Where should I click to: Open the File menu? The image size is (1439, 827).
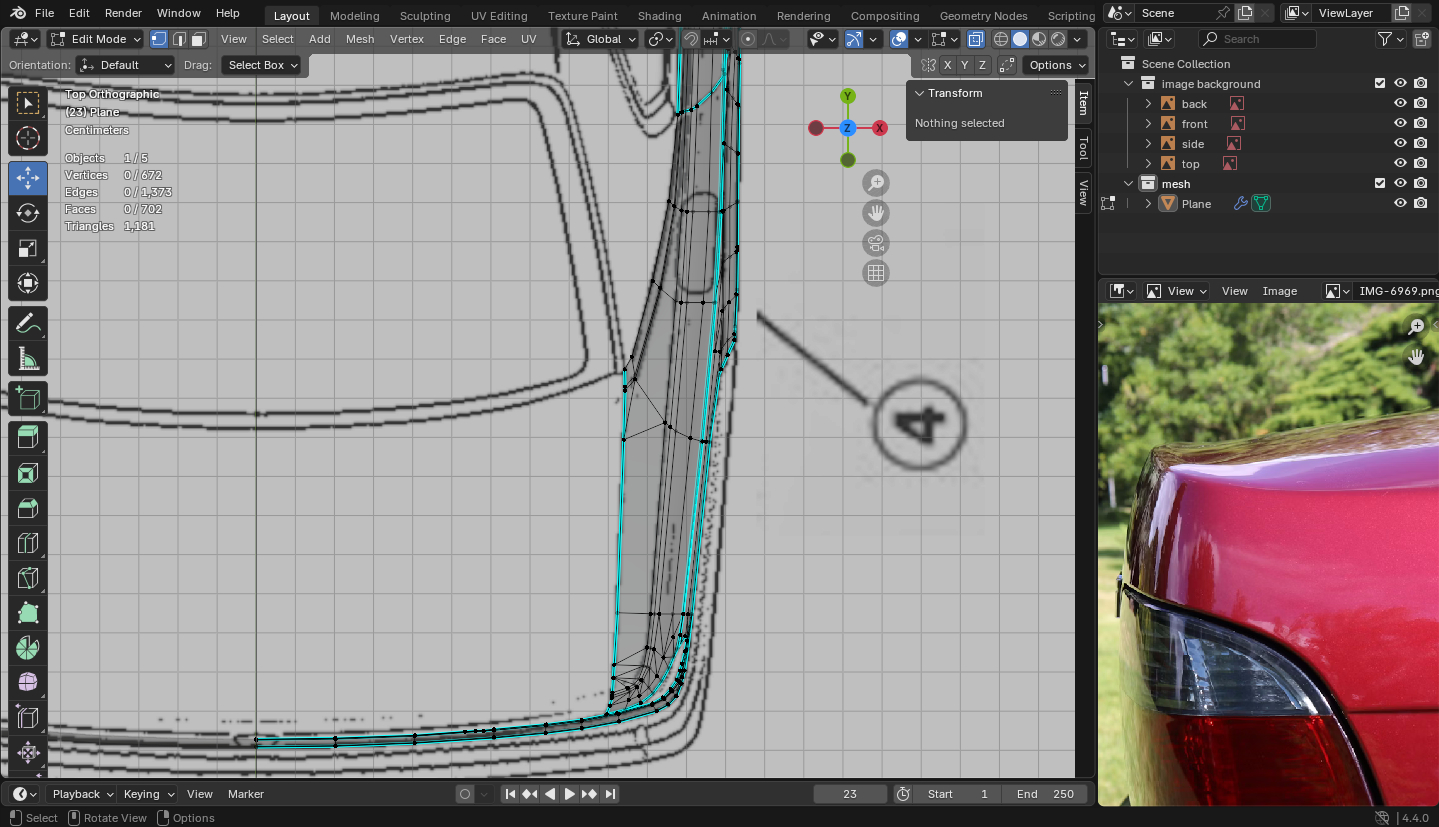click(44, 13)
